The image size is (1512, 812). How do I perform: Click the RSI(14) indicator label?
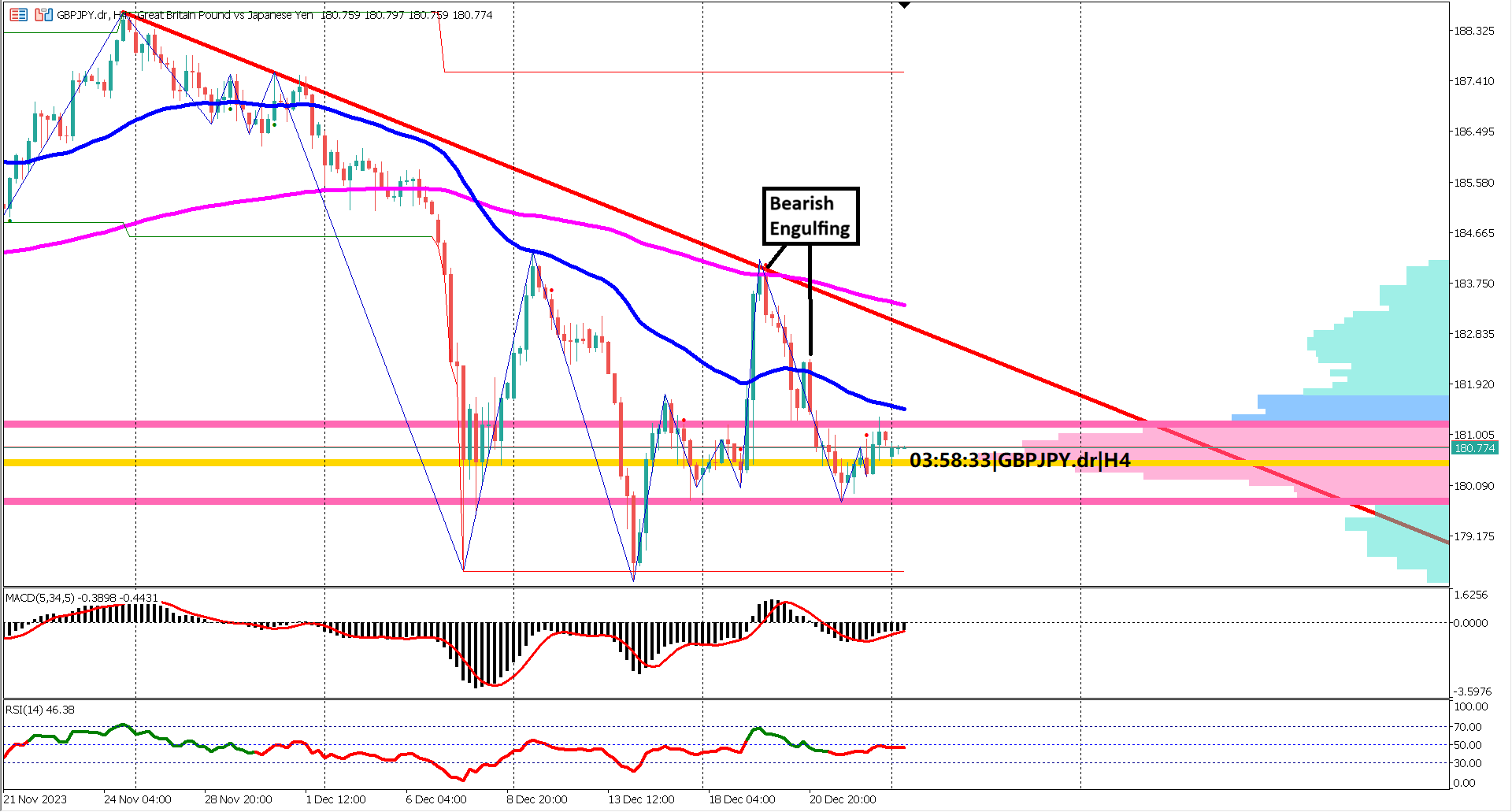37,709
